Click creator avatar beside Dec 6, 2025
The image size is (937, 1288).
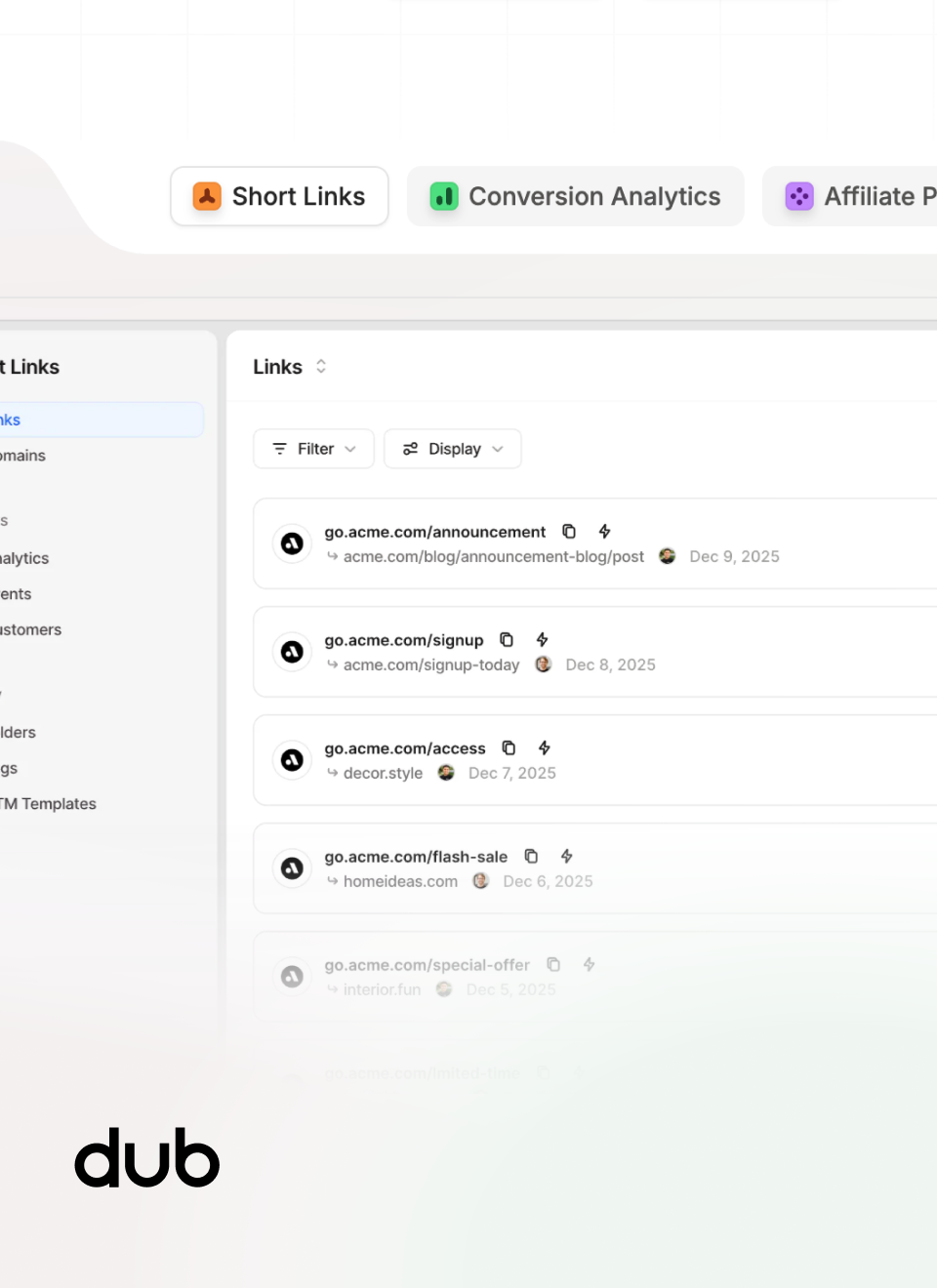point(480,881)
